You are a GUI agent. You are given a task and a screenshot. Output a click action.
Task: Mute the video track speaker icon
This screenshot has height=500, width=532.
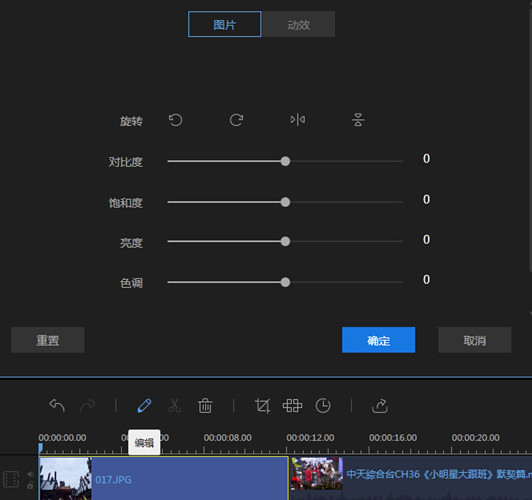(x=30, y=474)
